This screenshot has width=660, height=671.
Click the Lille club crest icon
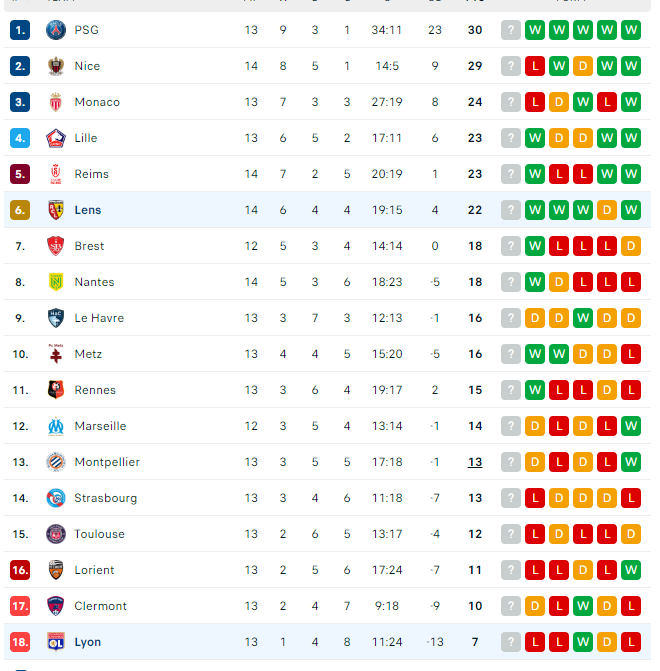55,138
